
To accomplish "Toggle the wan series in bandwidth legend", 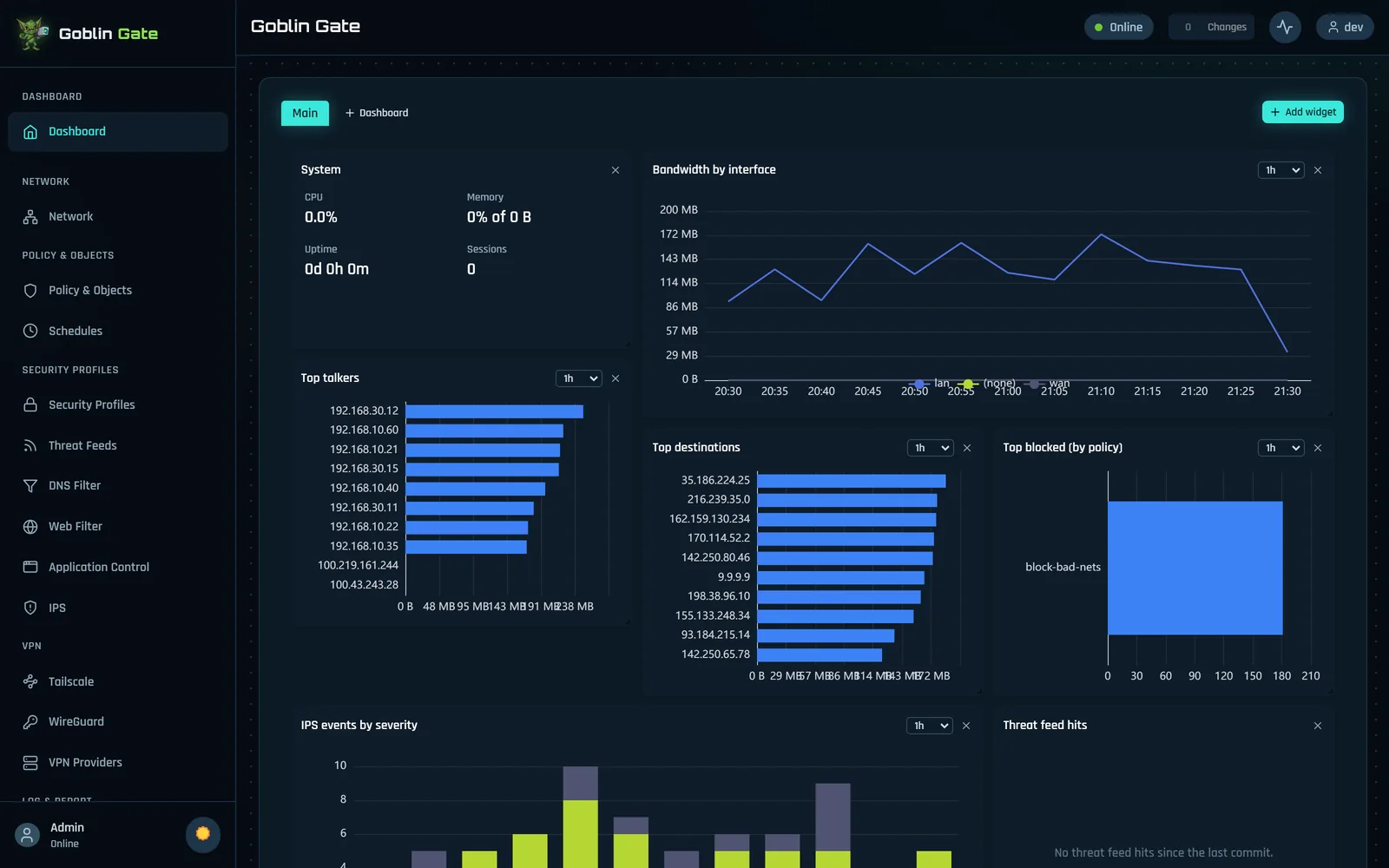I will 1046,383.
